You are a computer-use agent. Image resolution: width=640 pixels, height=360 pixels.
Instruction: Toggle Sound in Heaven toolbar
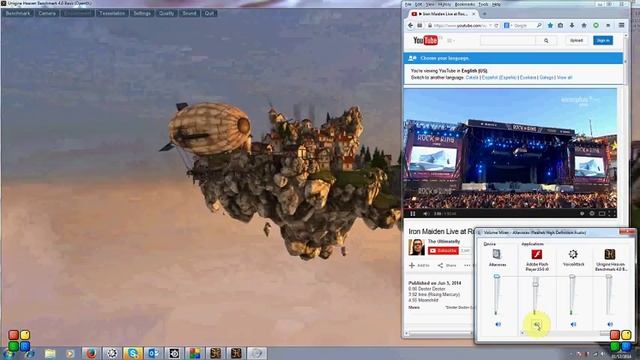(x=189, y=13)
